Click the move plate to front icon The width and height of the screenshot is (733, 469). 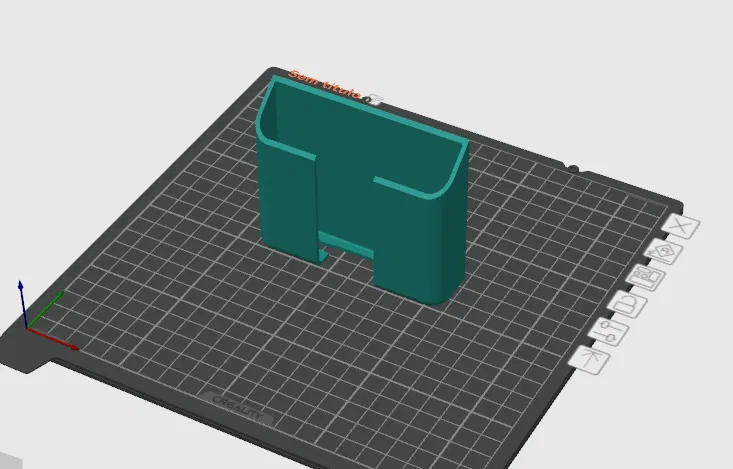(x=589, y=360)
